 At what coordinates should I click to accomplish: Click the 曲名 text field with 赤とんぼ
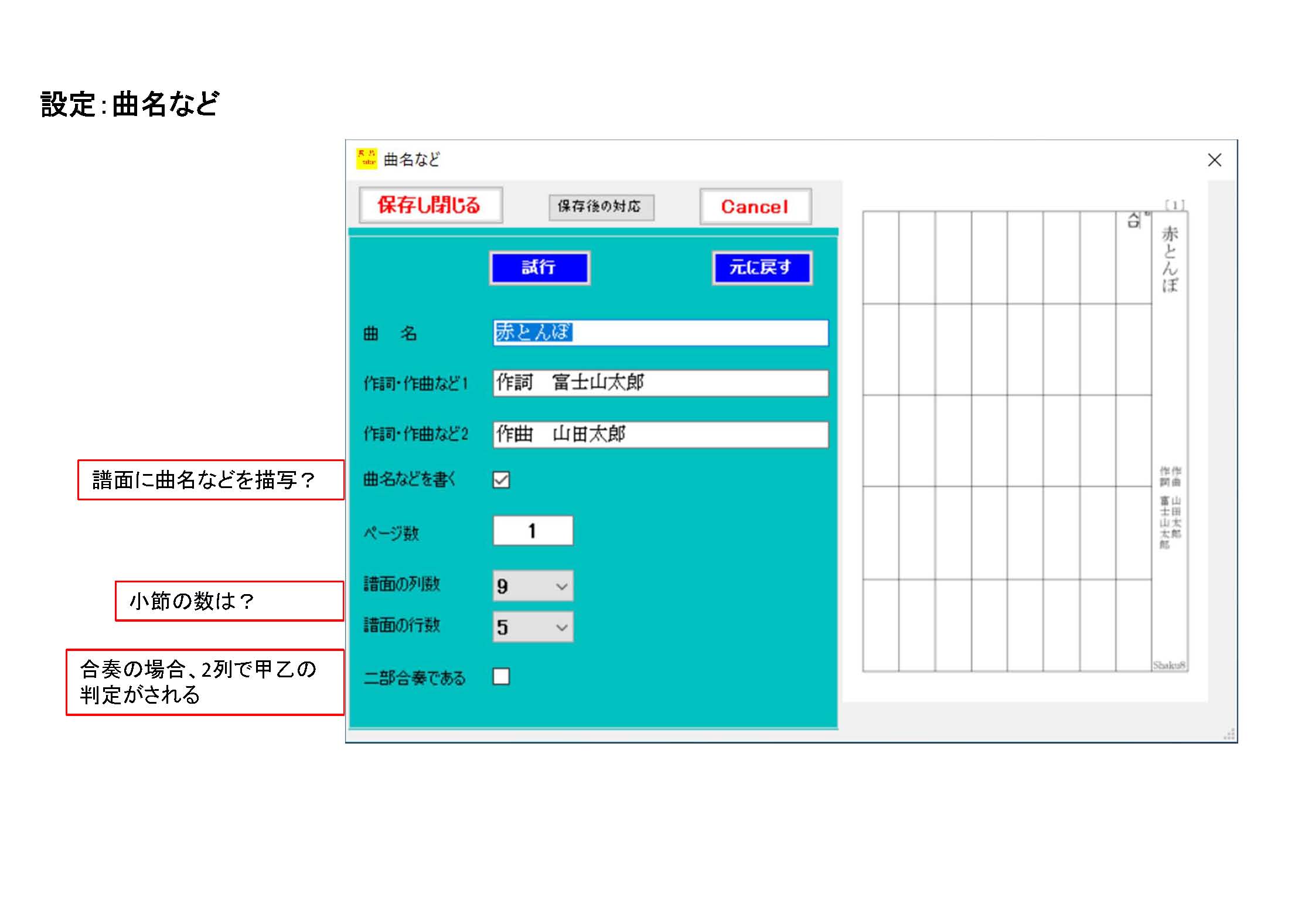point(660,333)
